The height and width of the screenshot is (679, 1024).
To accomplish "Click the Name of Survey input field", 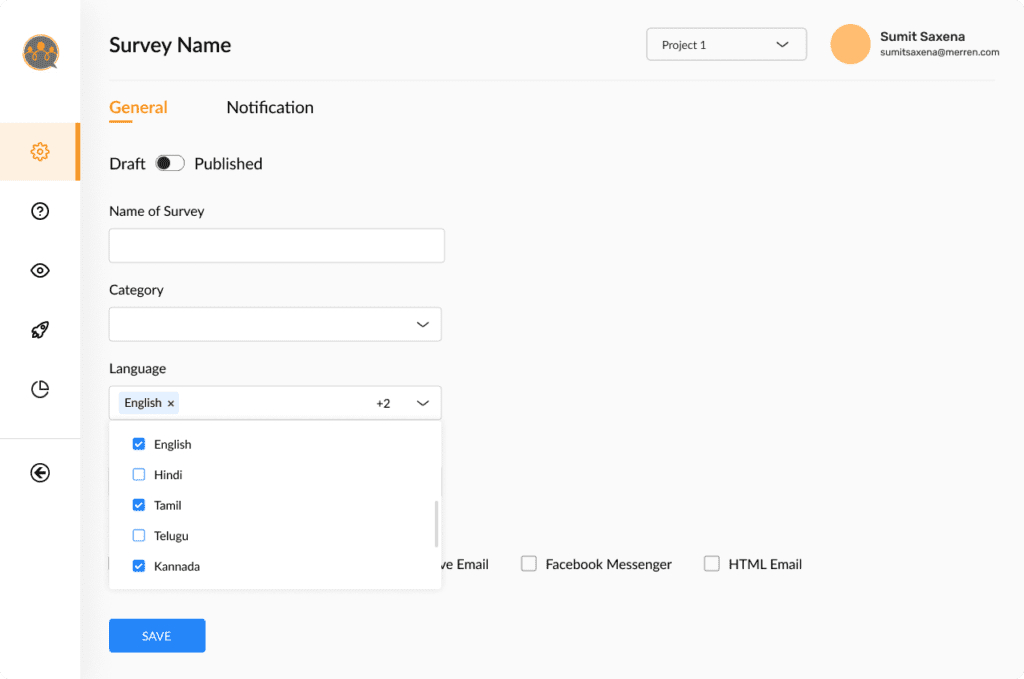I will [277, 245].
